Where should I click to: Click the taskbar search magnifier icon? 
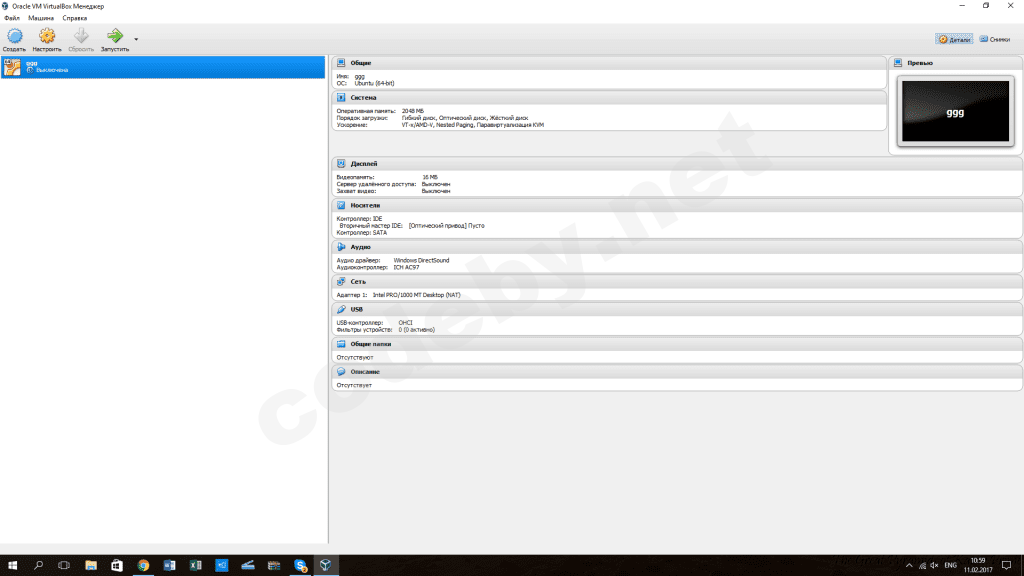click(x=39, y=566)
